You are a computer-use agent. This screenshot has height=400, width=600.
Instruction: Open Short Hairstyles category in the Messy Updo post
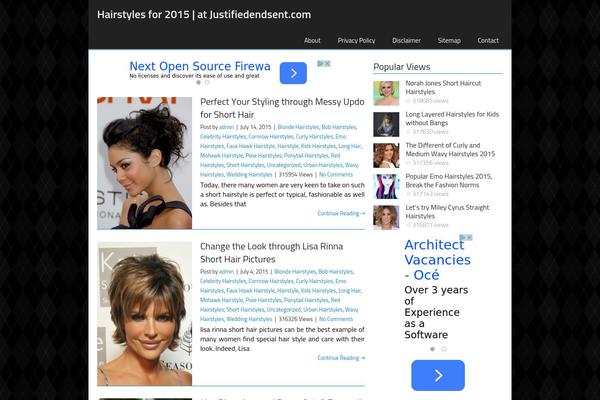click(x=245, y=165)
